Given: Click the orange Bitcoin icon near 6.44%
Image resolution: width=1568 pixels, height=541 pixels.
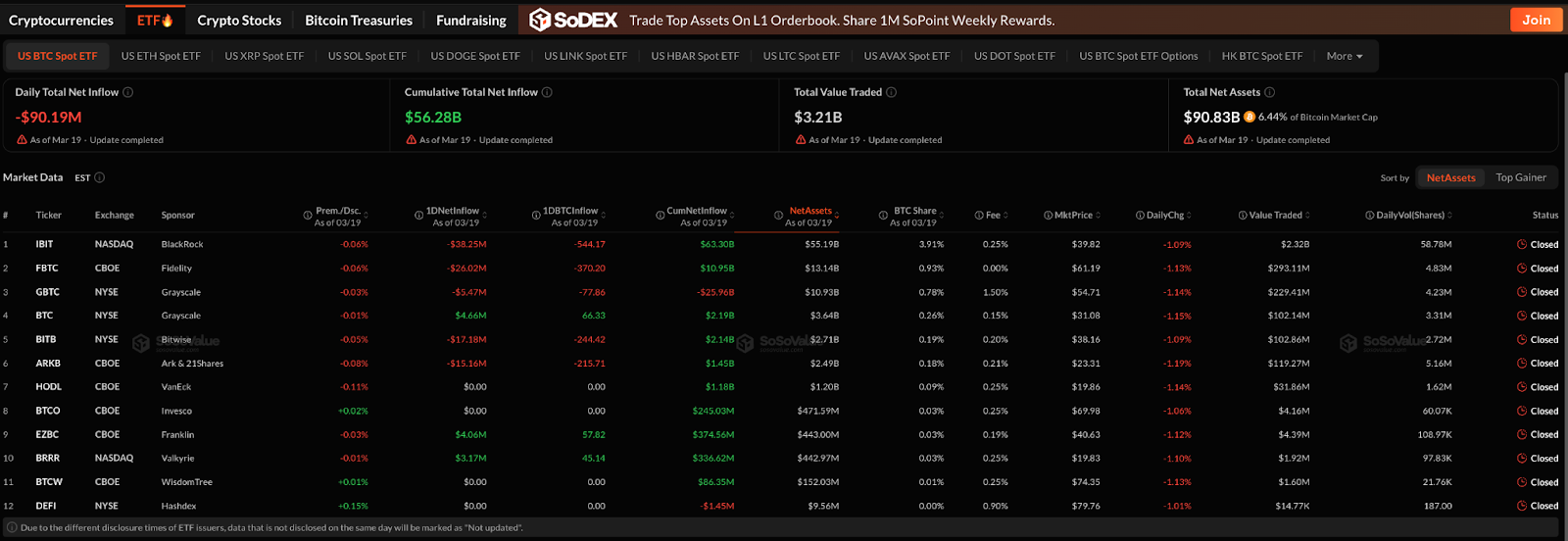Looking at the screenshot, I should 1249,117.
